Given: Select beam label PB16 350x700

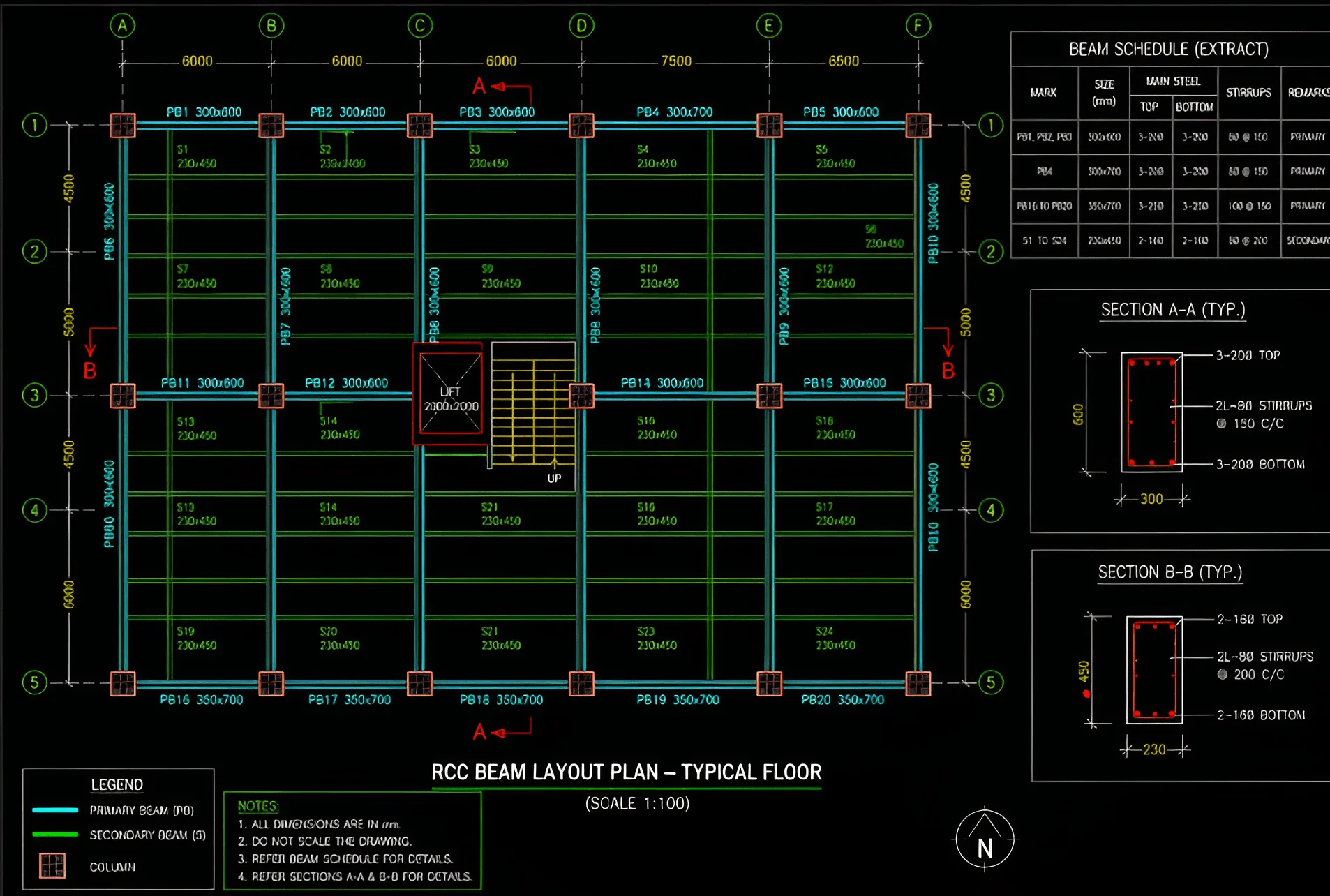Looking at the screenshot, I should tap(202, 699).
